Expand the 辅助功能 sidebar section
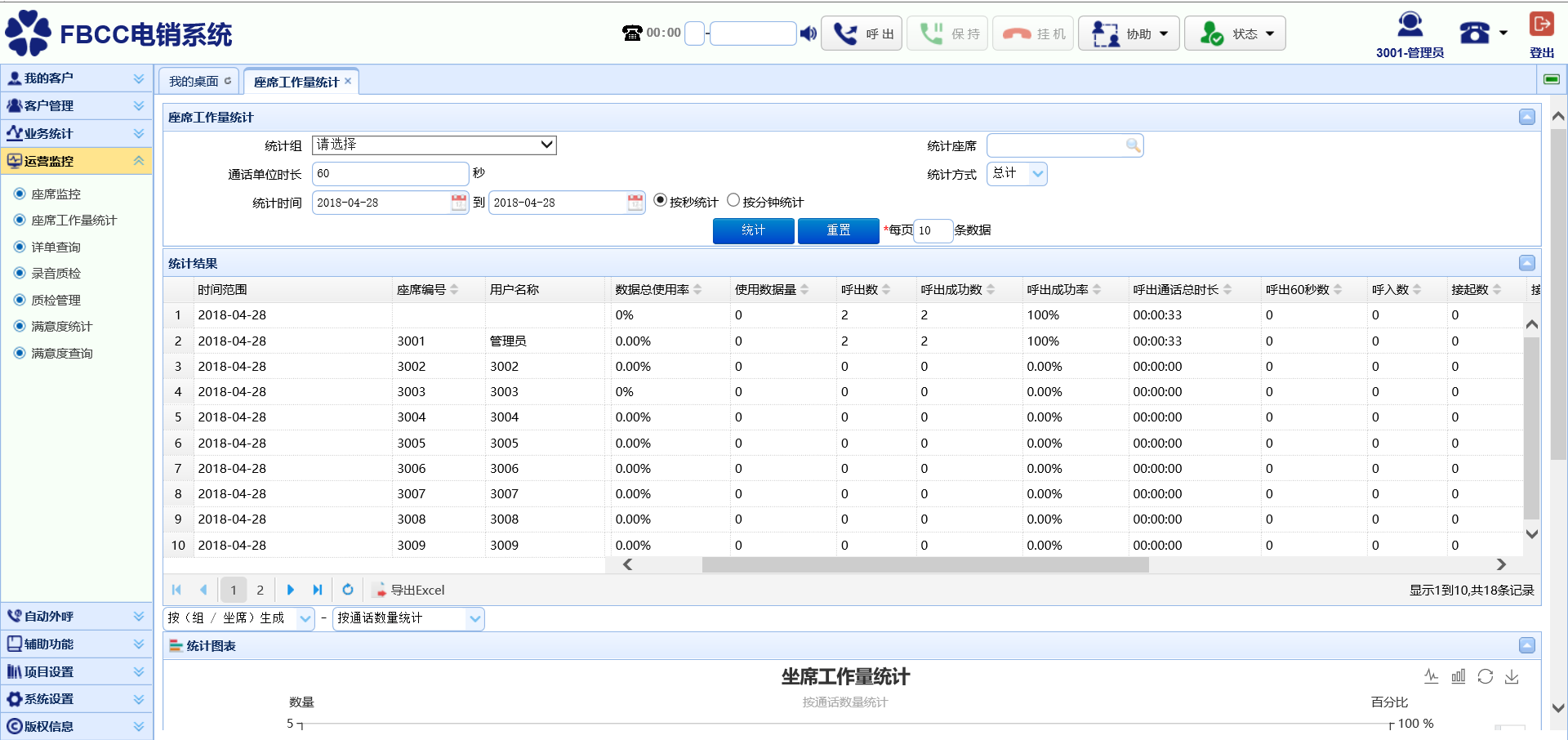The width and height of the screenshot is (1568, 740). pos(76,644)
